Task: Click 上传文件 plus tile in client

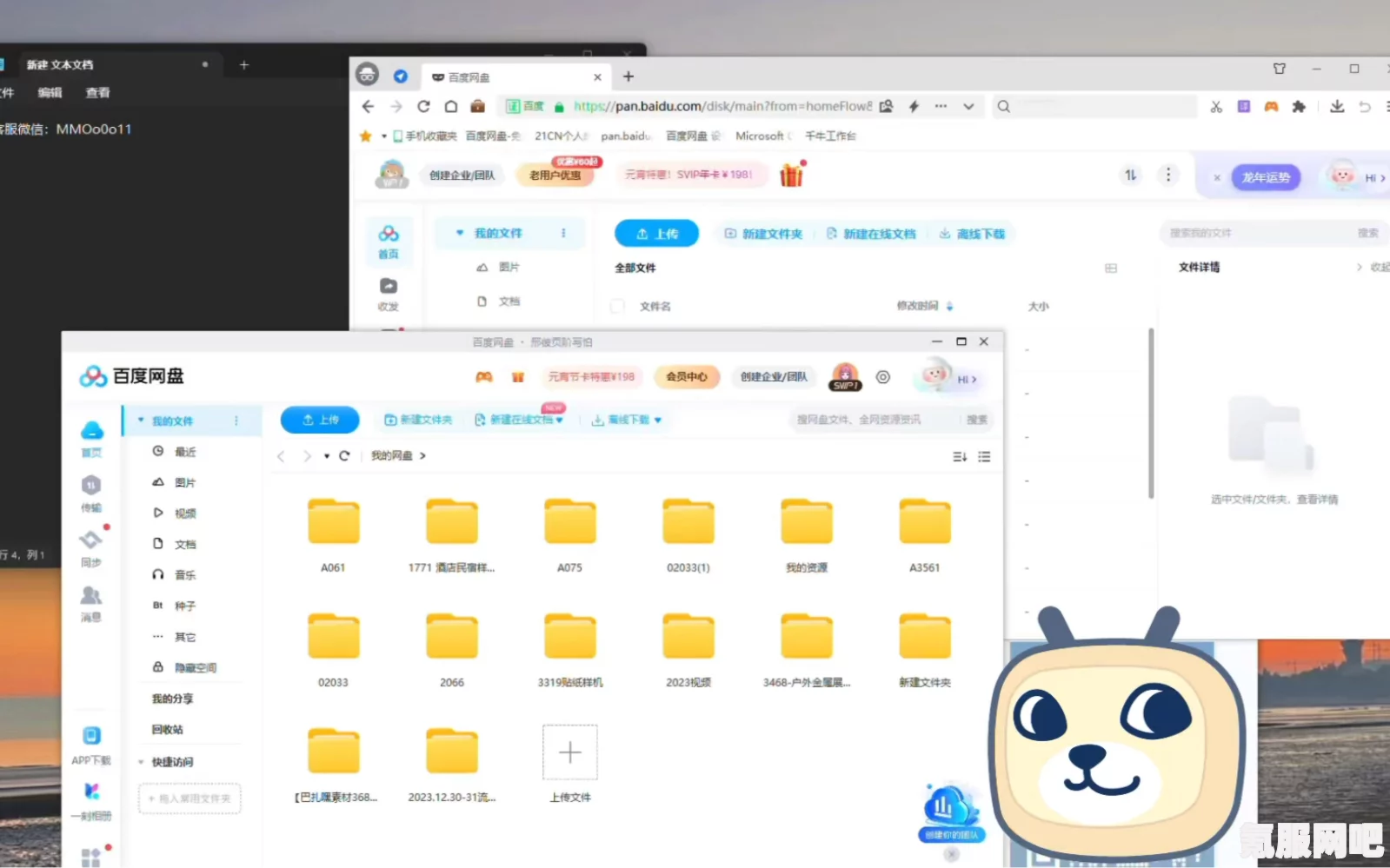Action: (570, 752)
